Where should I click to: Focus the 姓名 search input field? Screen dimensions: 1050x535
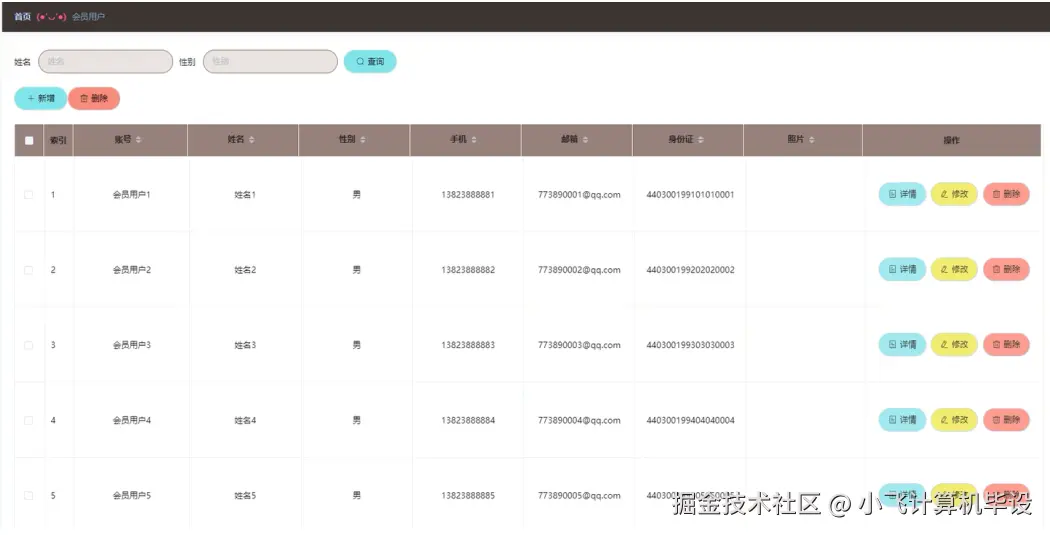coord(106,62)
